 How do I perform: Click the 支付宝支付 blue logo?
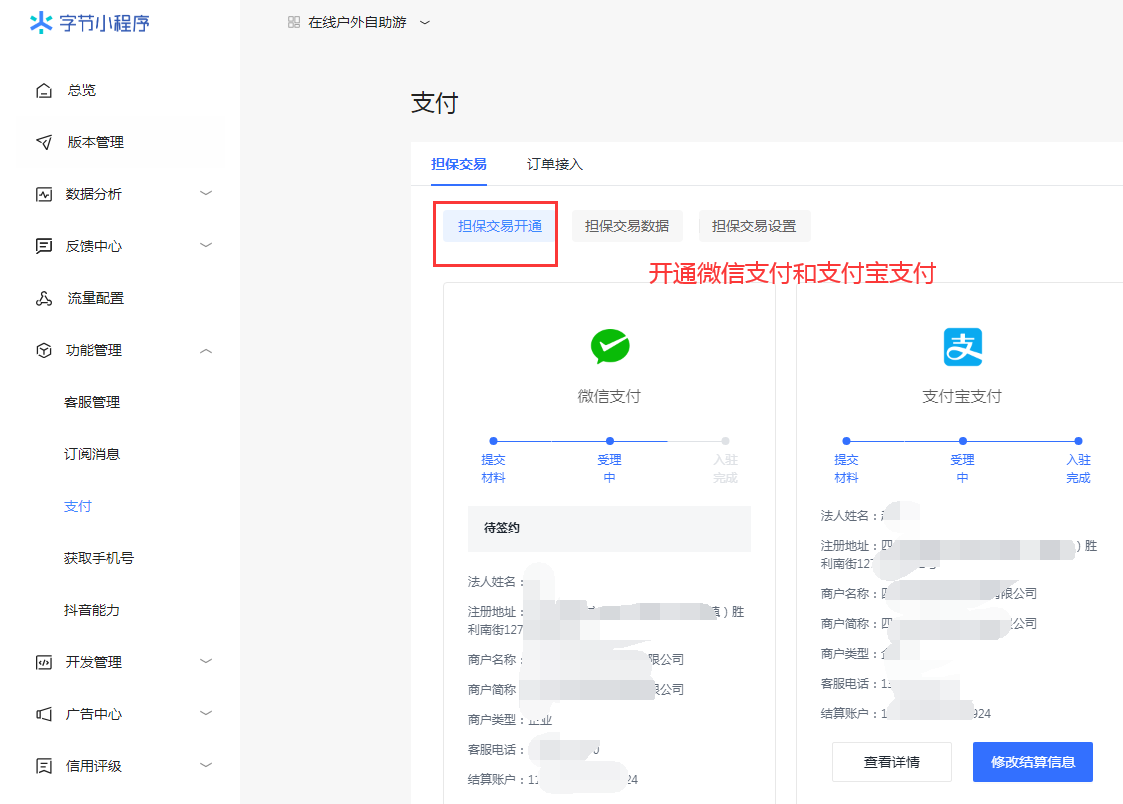(962, 347)
